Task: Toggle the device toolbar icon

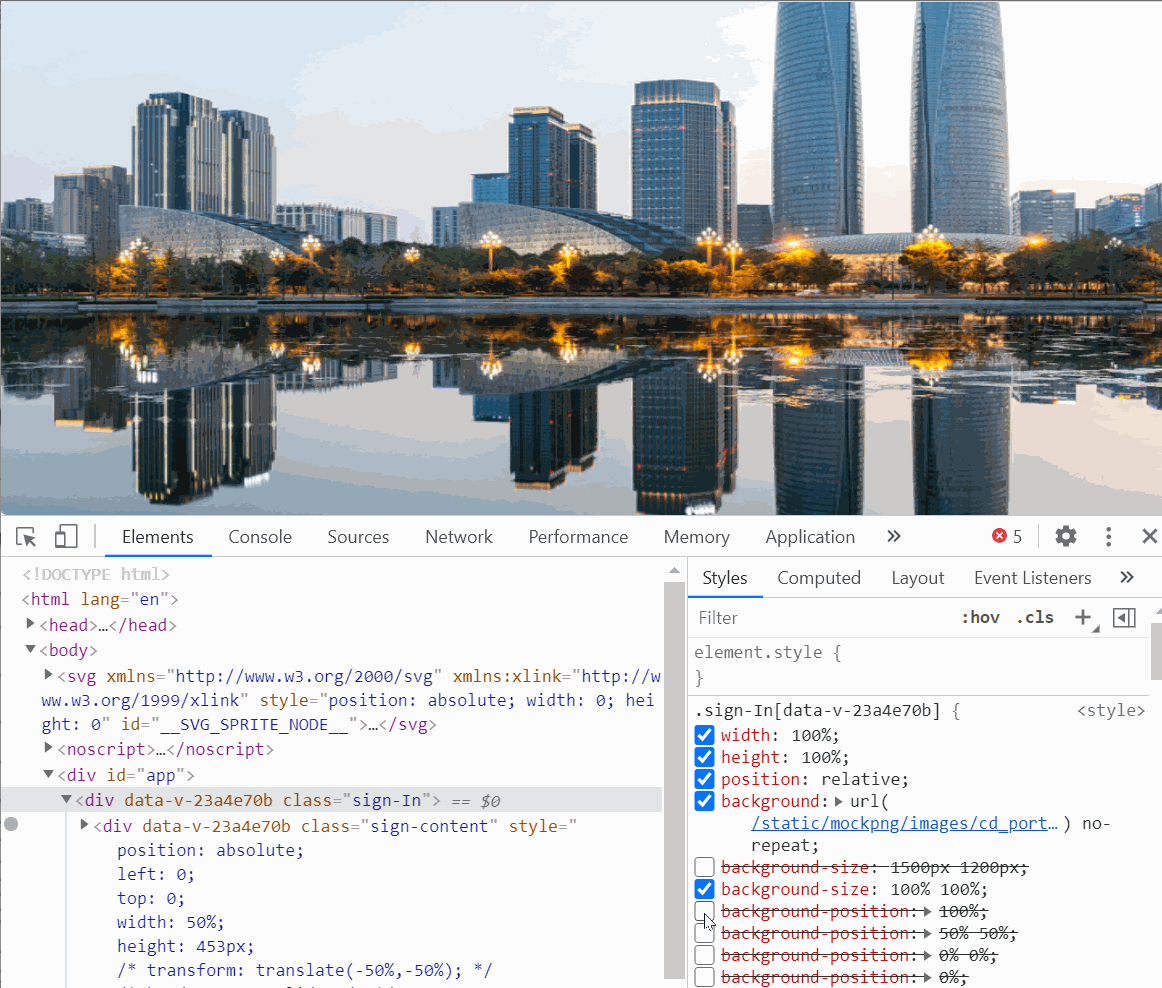Action: [66, 537]
